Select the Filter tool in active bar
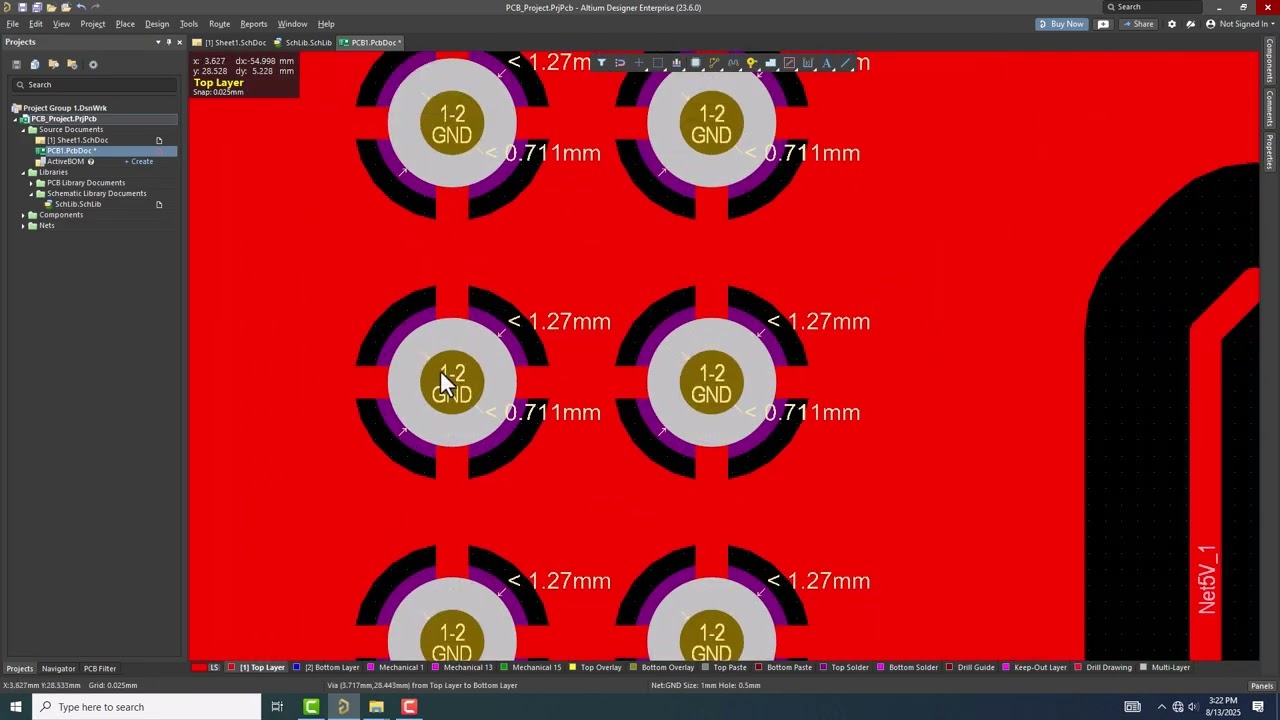Viewport: 1280px width, 720px height. [602, 63]
